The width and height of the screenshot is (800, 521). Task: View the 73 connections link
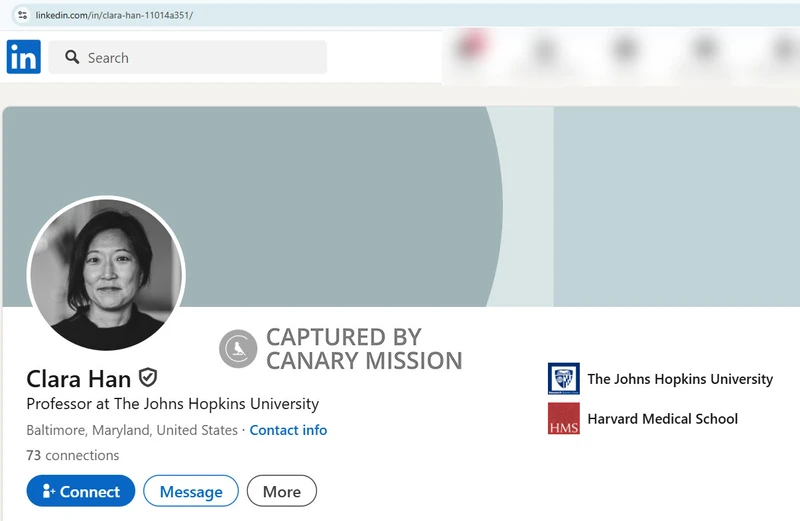pos(72,455)
